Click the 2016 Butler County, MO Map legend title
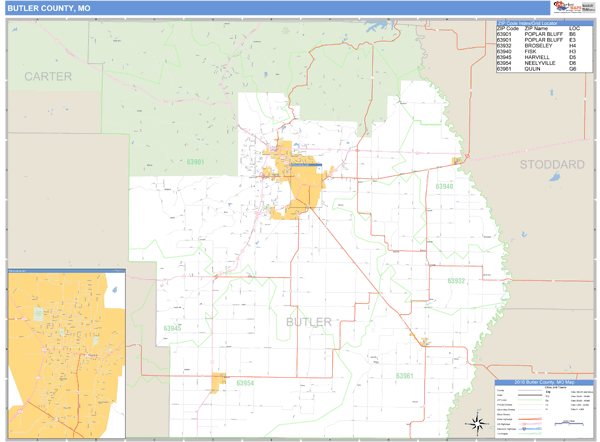600x442 pixels. 545,384
